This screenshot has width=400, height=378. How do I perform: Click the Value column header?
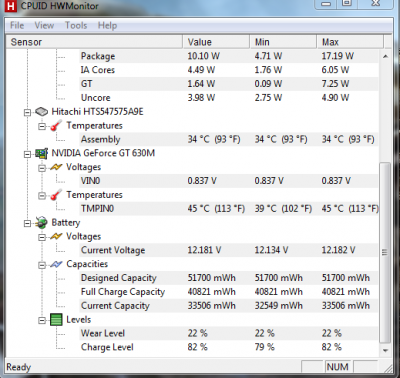pos(216,42)
